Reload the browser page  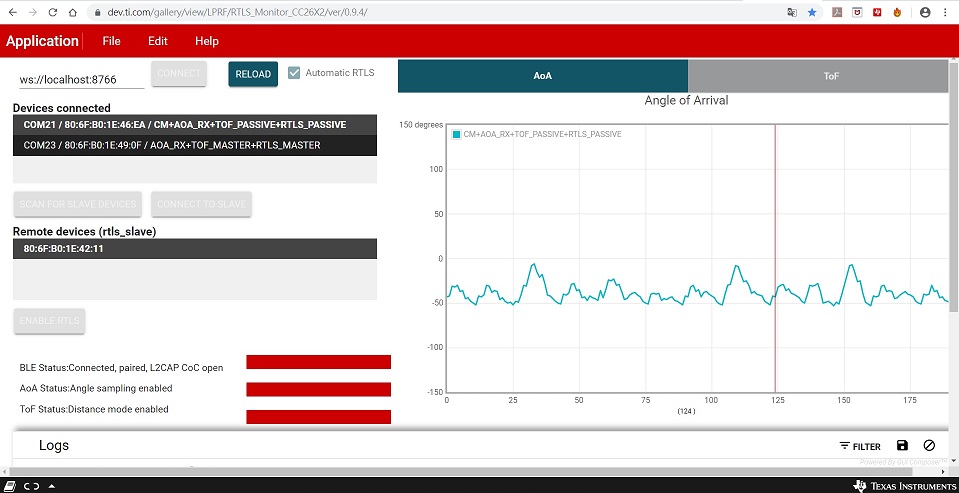tap(53, 12)
